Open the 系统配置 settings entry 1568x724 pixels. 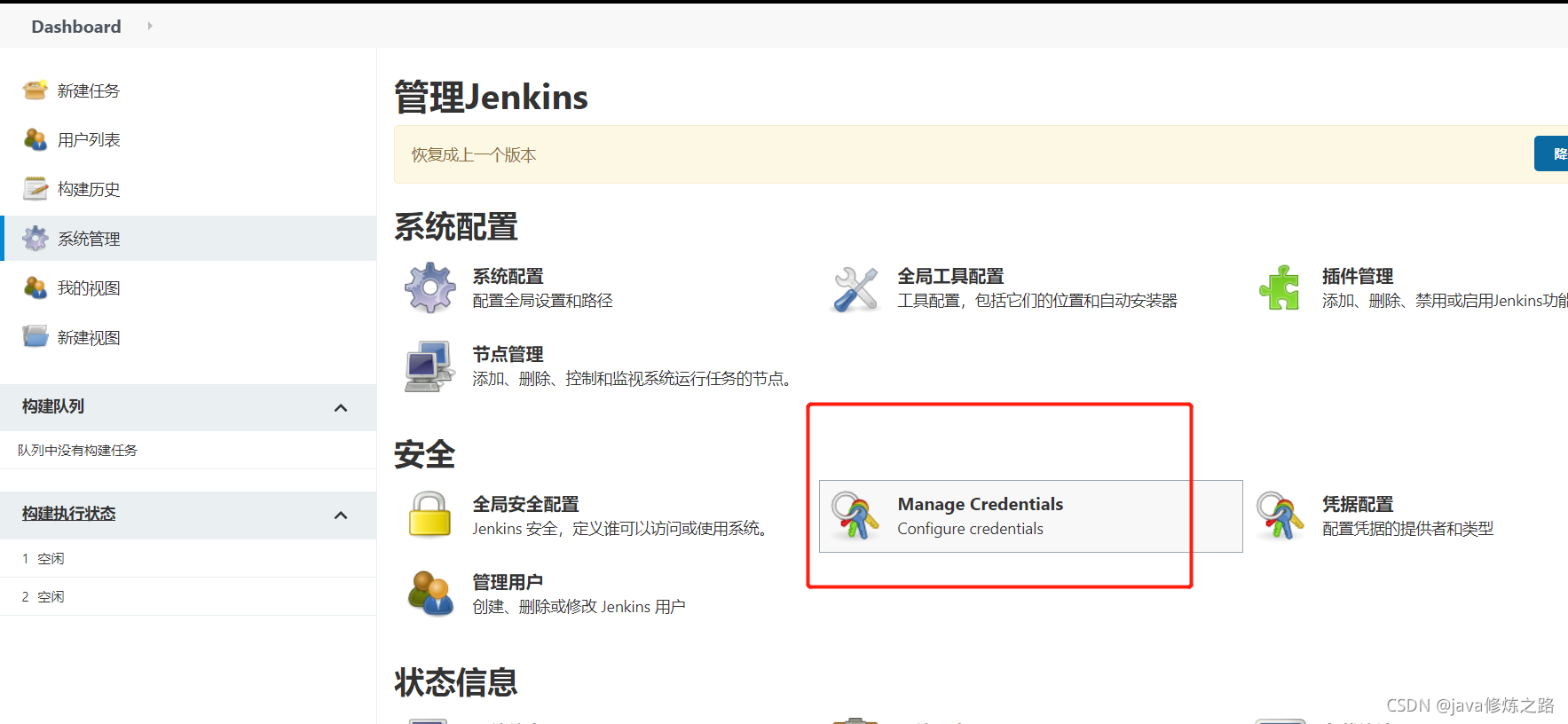click(x=508, y=276)
